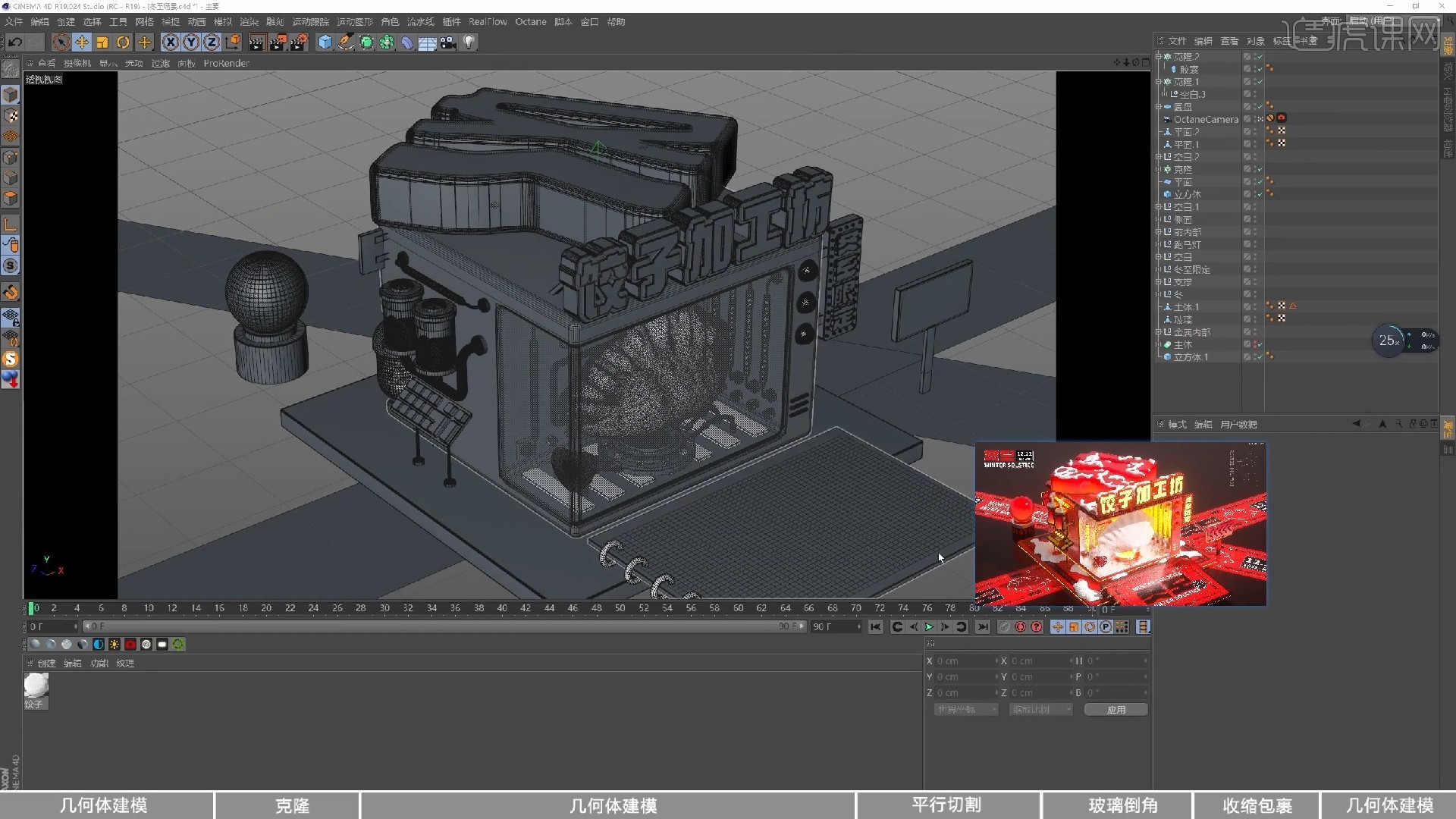Select the Live Selection tool
Viewport: 1456px width, 819px height.
pyautogui.click(x=61, y=42)
